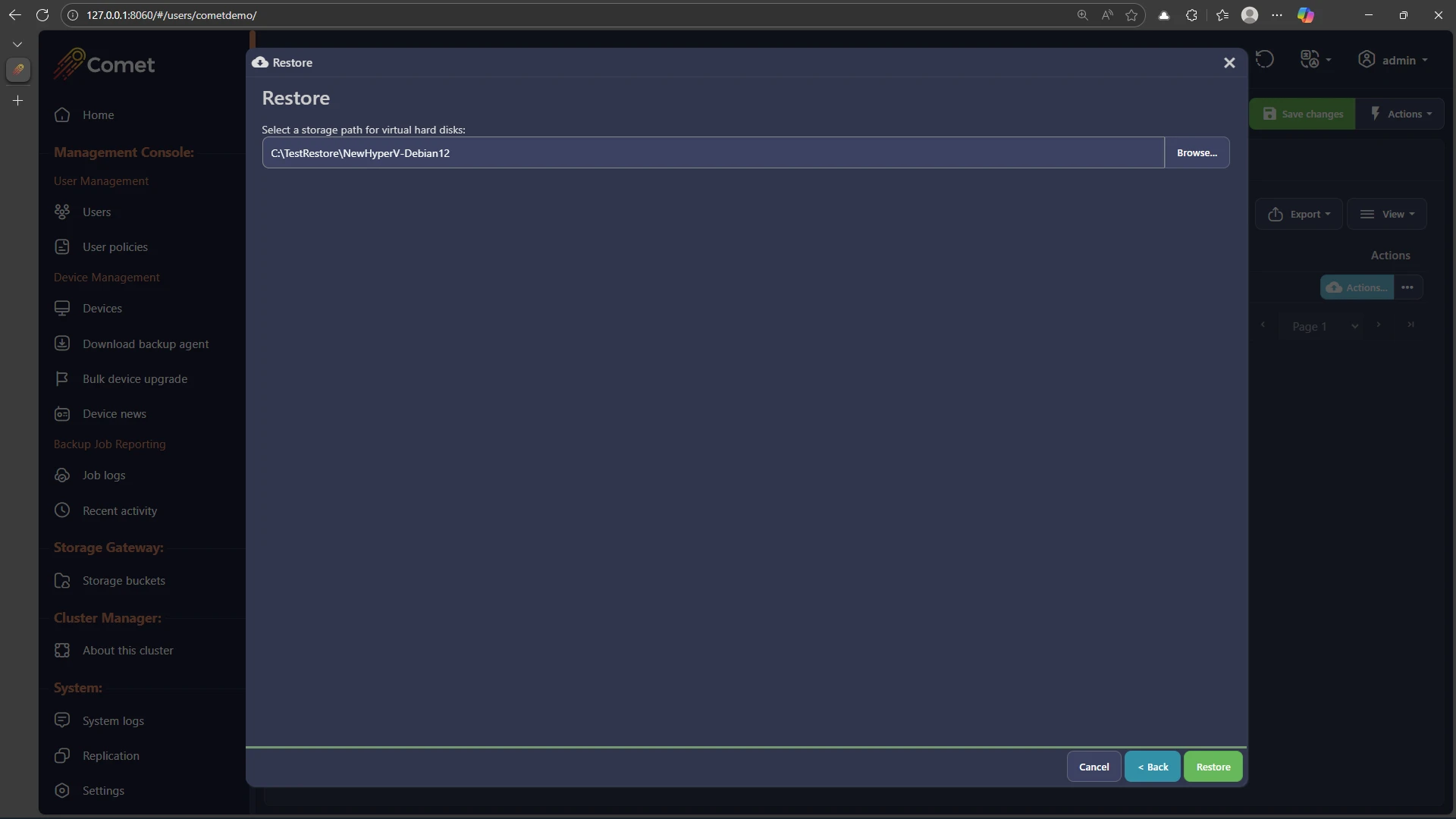The height and width of the screenshot is (819, 1456).
Task: Open the three-dot more menu in row
Action: coord(1407,287)
